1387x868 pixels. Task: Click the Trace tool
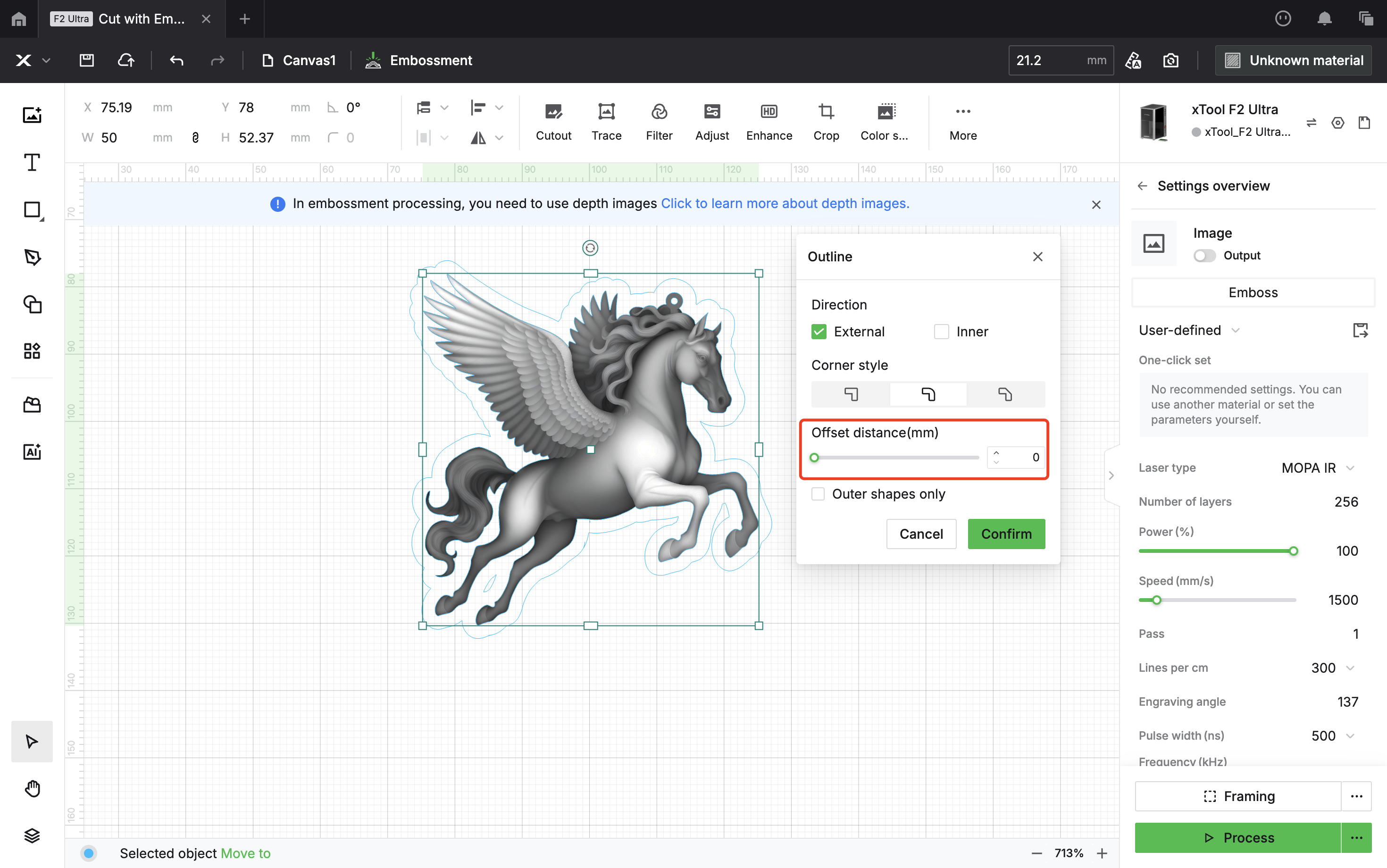pyautogui.click(x=606, y=122)
